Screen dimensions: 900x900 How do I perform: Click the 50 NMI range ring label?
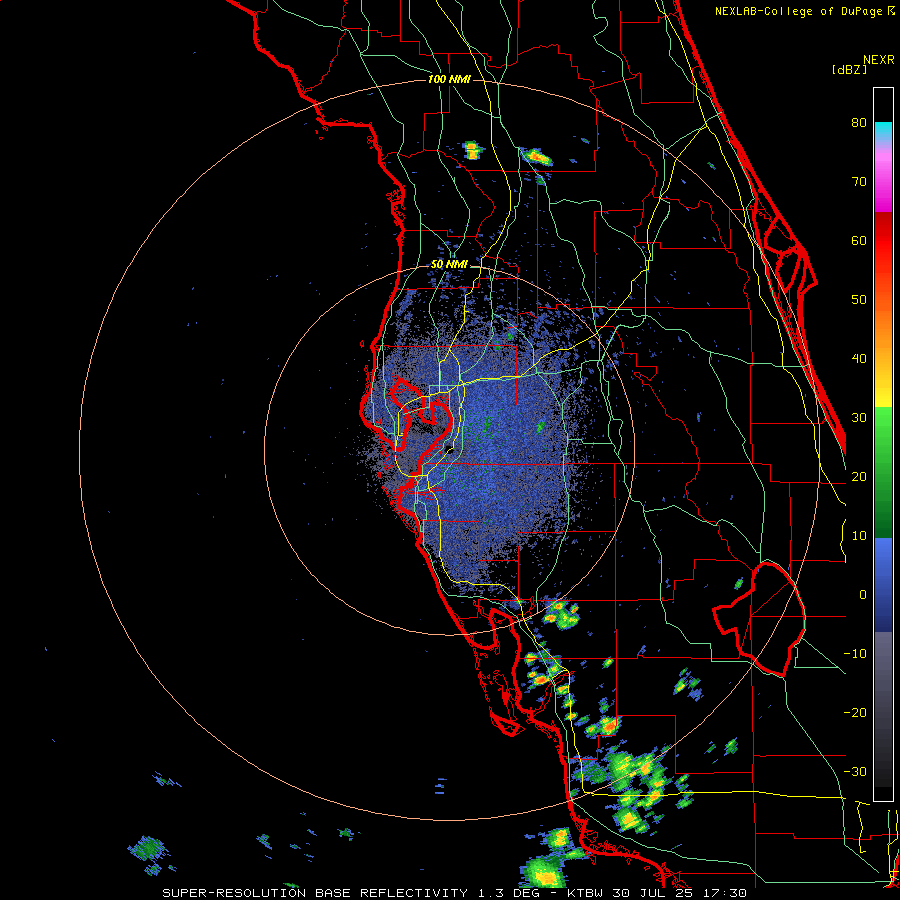click(x=449, y=265)
